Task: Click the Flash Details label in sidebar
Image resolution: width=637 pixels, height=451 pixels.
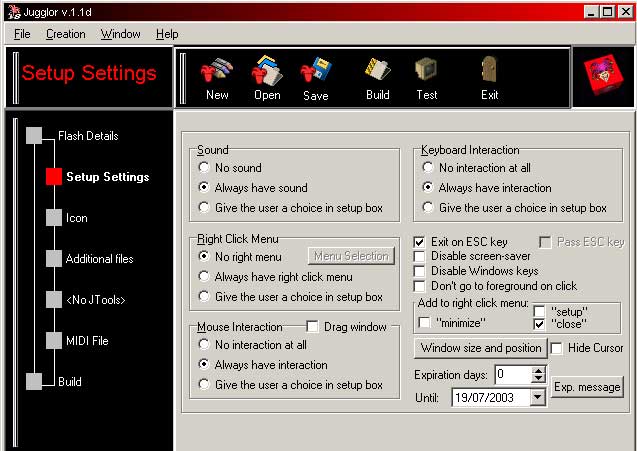Action: 88,136
